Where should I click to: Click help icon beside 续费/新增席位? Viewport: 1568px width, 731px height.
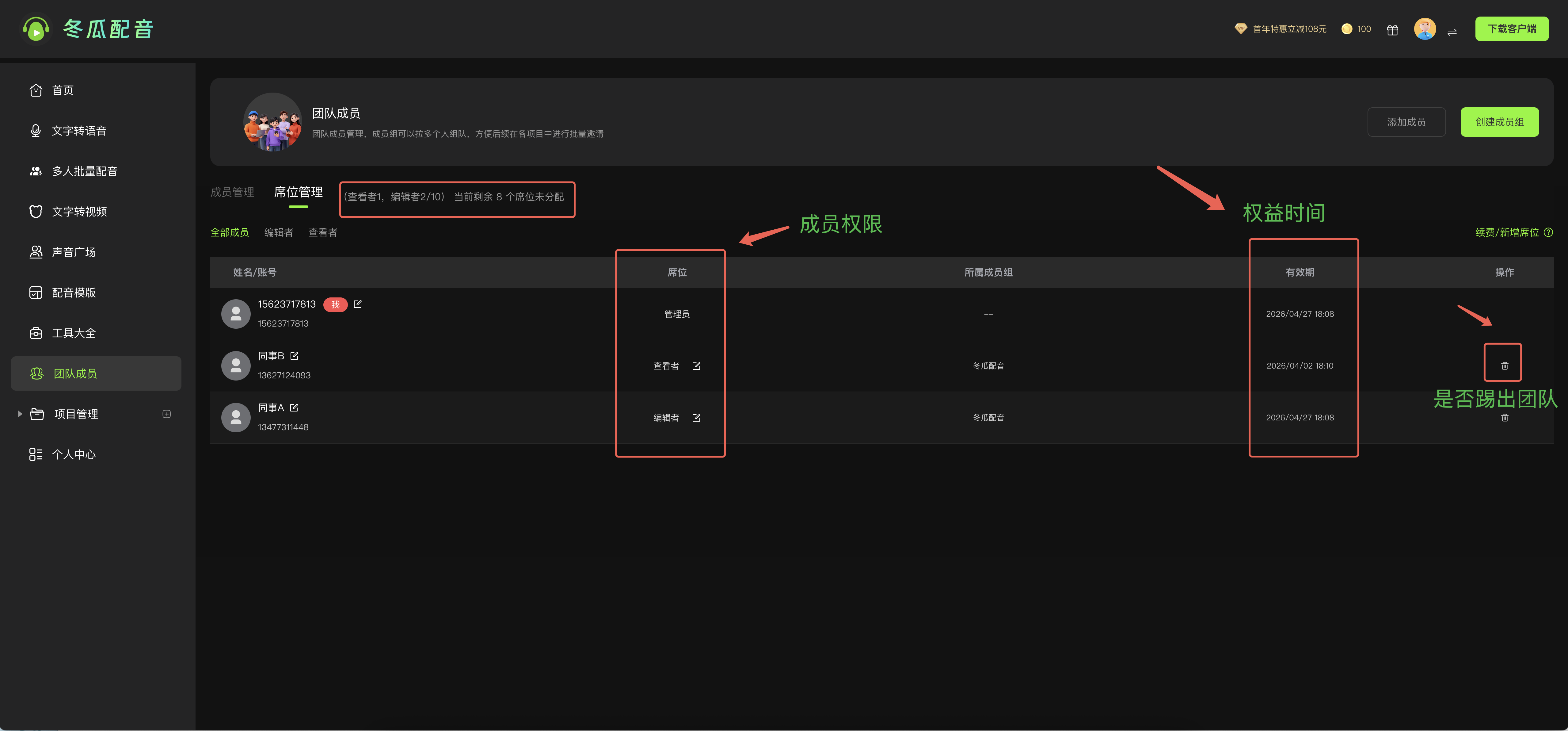pos(1548,232)
